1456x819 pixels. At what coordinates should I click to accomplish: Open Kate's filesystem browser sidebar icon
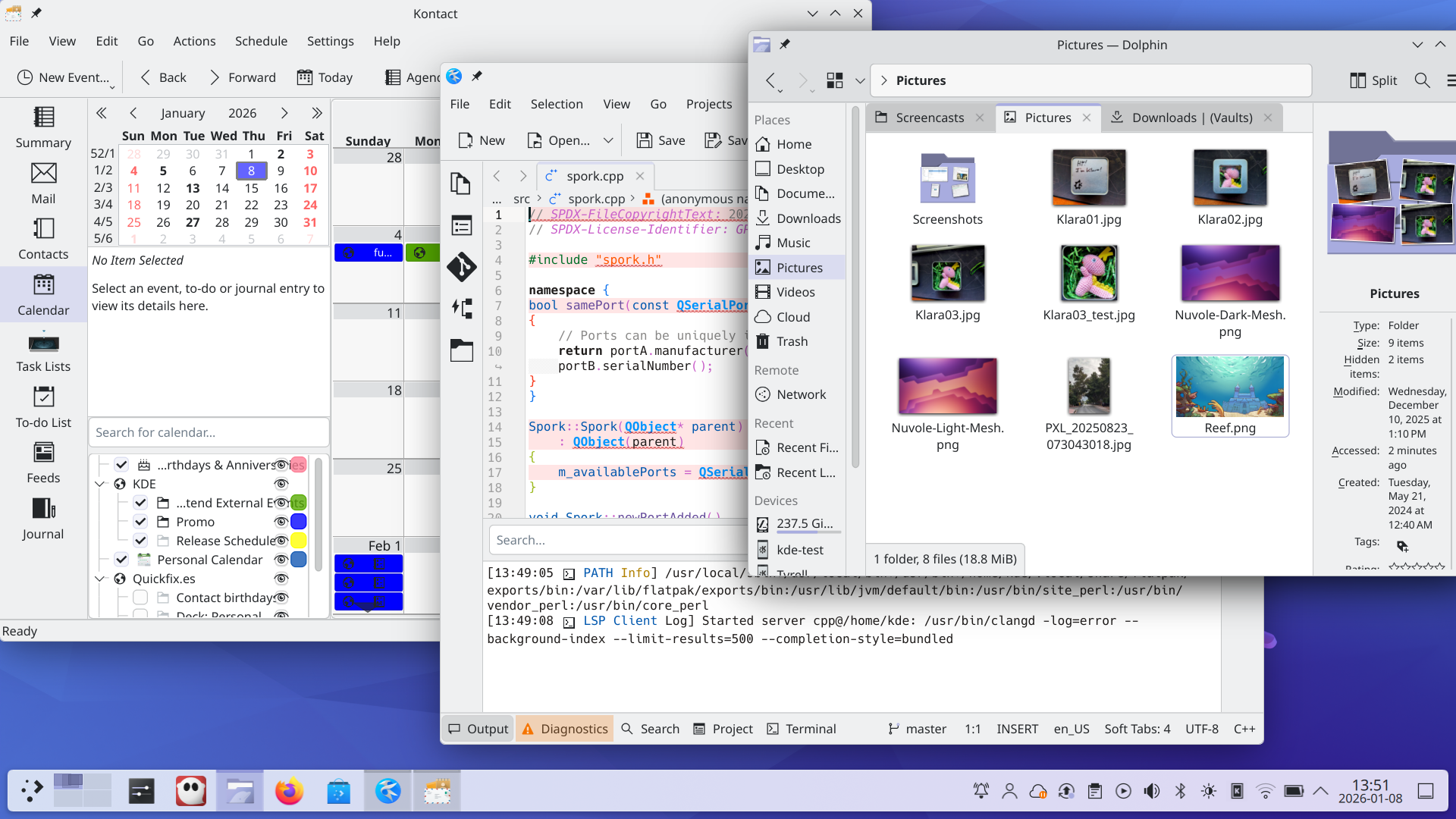pyautogui.click(x=461, y=350)
